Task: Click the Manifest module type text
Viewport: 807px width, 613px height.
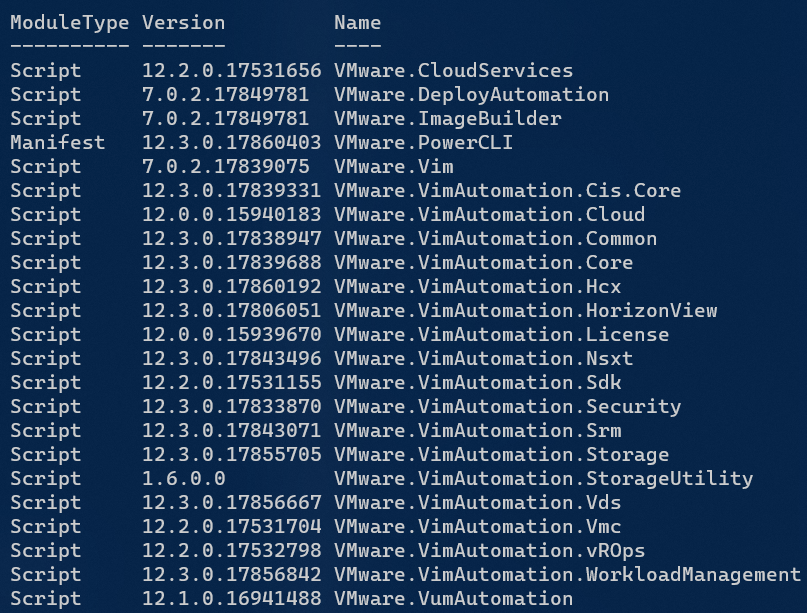Action: 57,142
